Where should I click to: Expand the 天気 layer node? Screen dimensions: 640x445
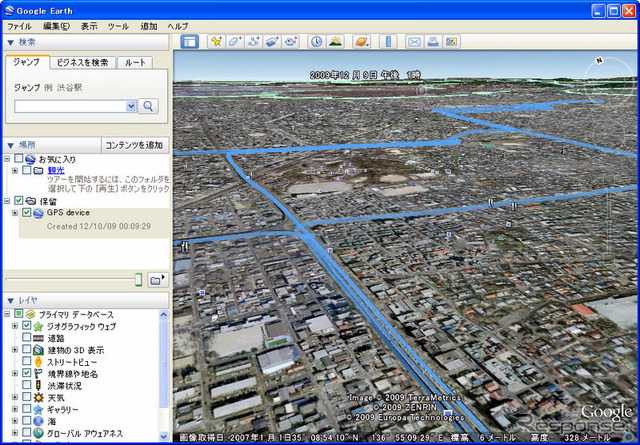click(15, 397)
